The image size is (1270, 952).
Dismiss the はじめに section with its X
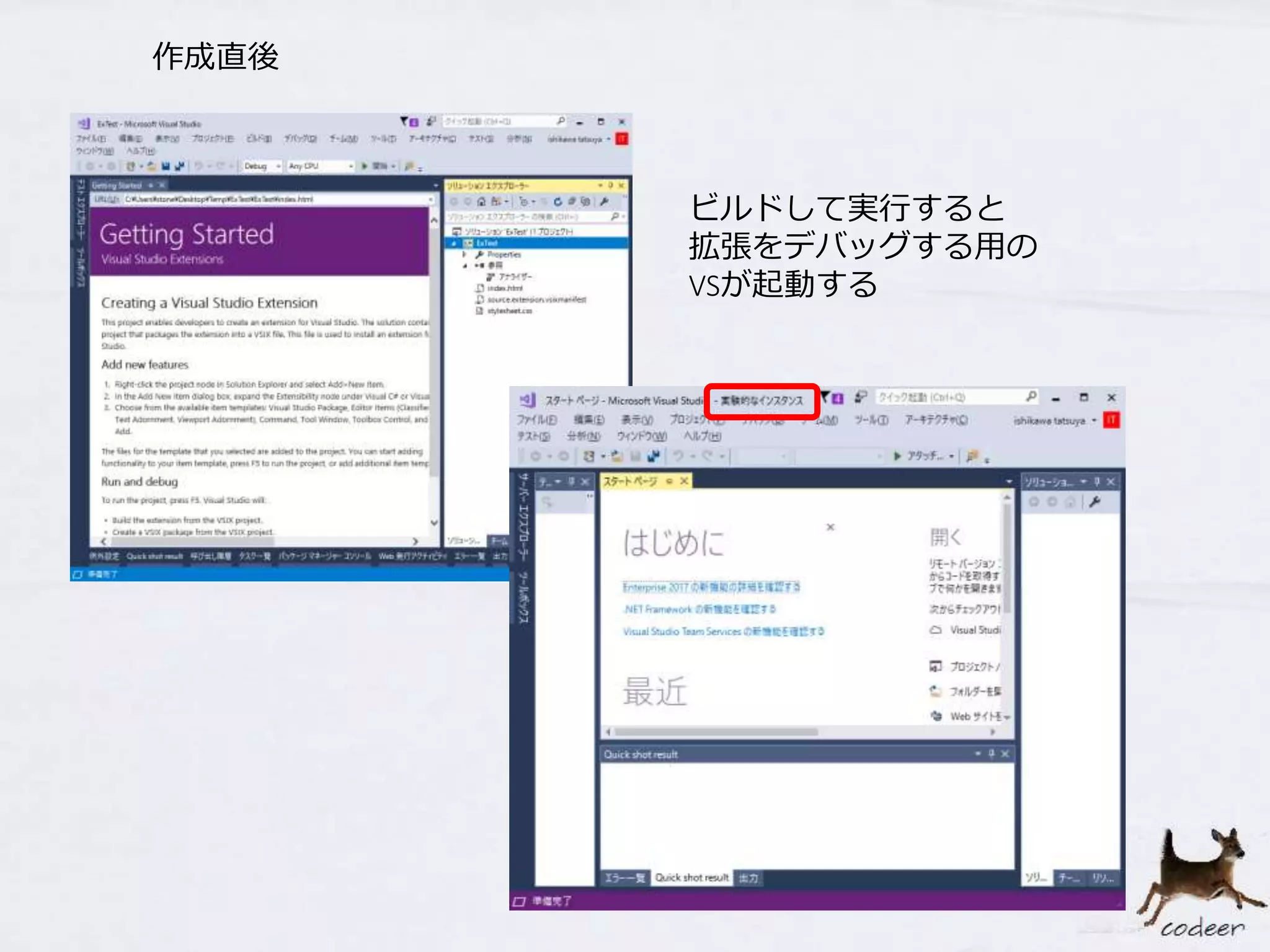coord(830,527)
